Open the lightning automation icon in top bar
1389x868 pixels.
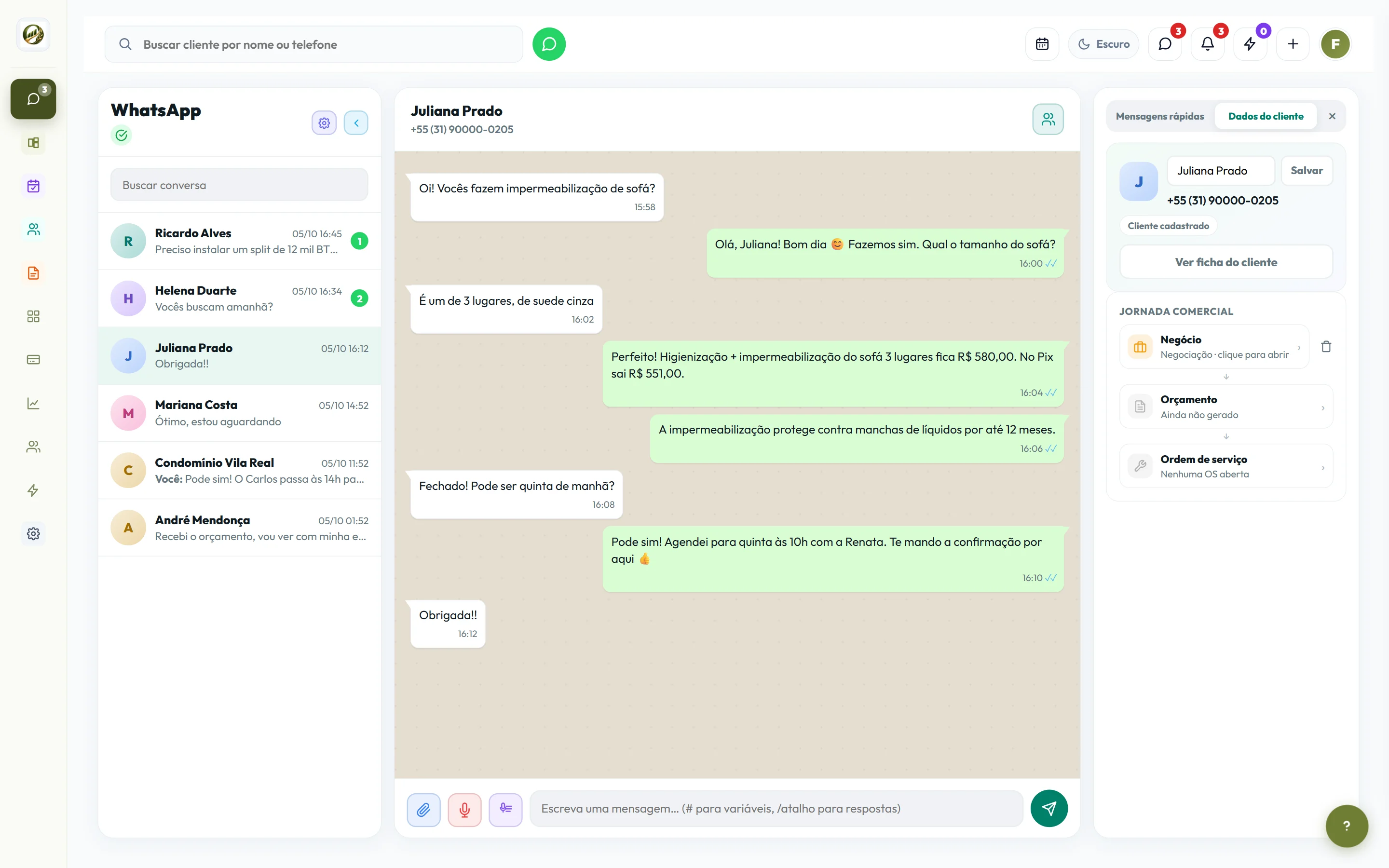(1250, 44)
